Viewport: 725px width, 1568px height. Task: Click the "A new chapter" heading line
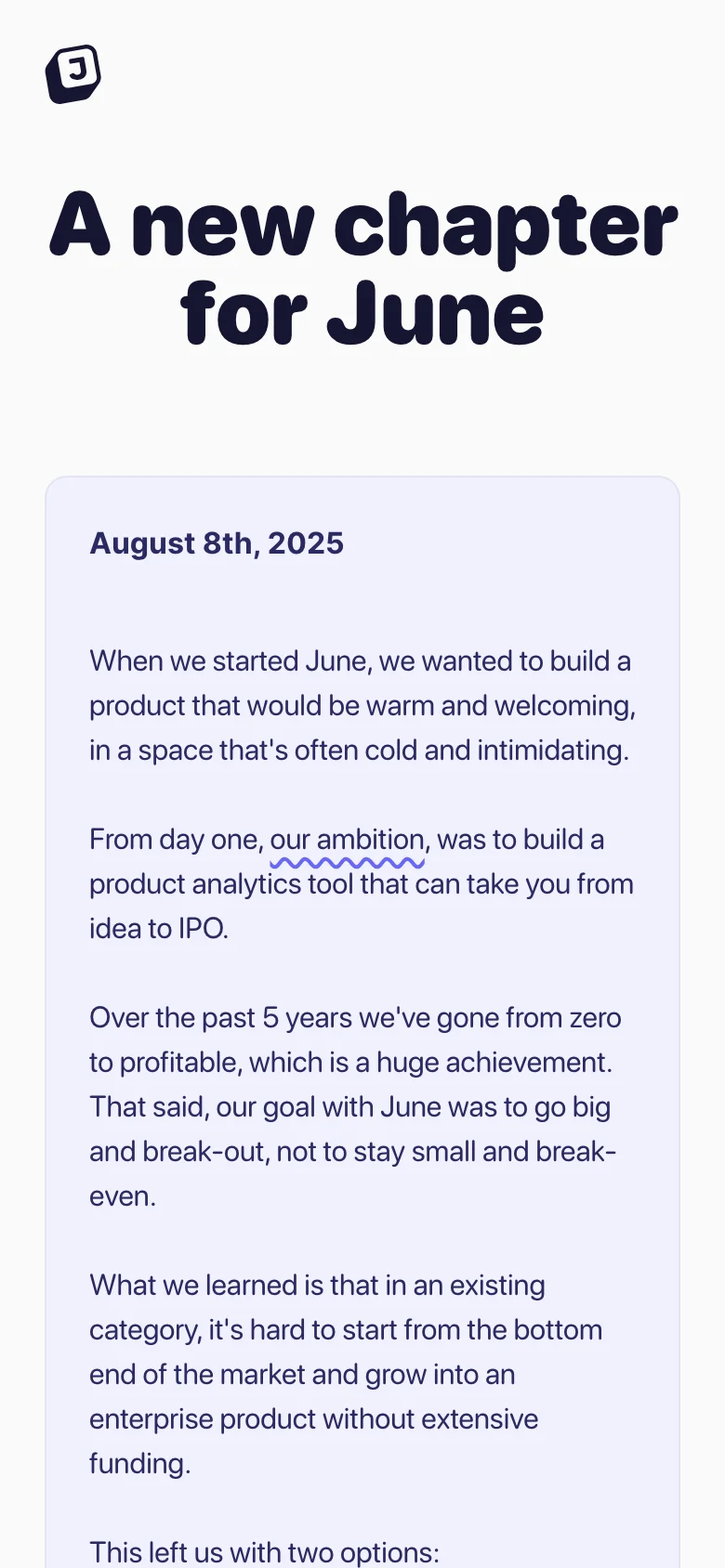pyautogui.click(x=362, y=225)
